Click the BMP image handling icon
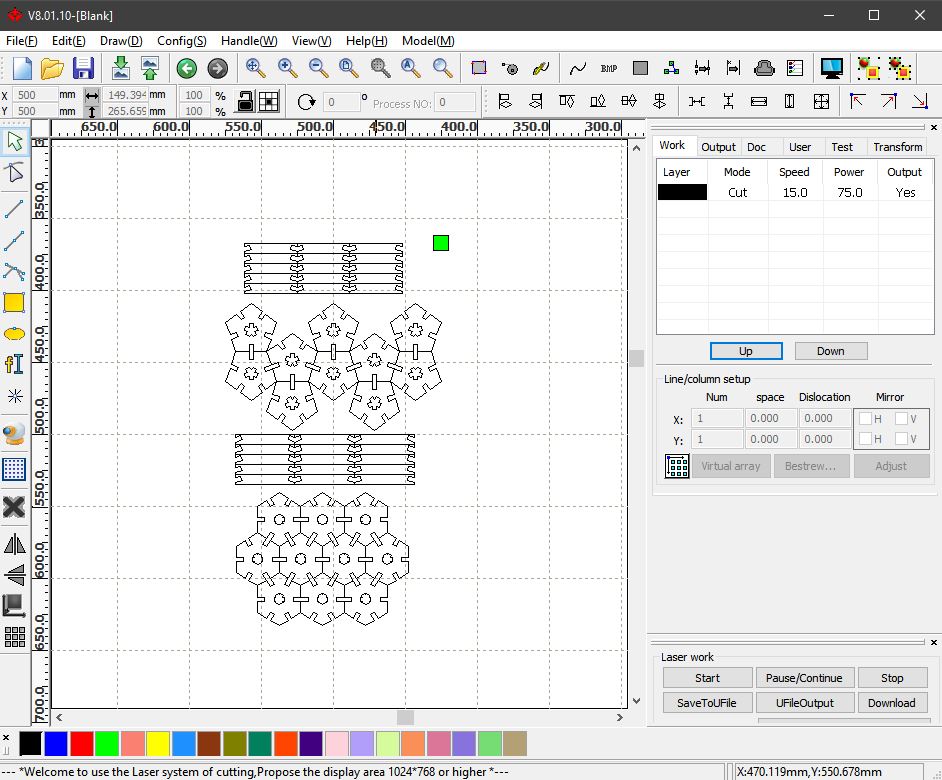Image resolution: width=942 pixels, height=780 pixels. coord(609,69)
